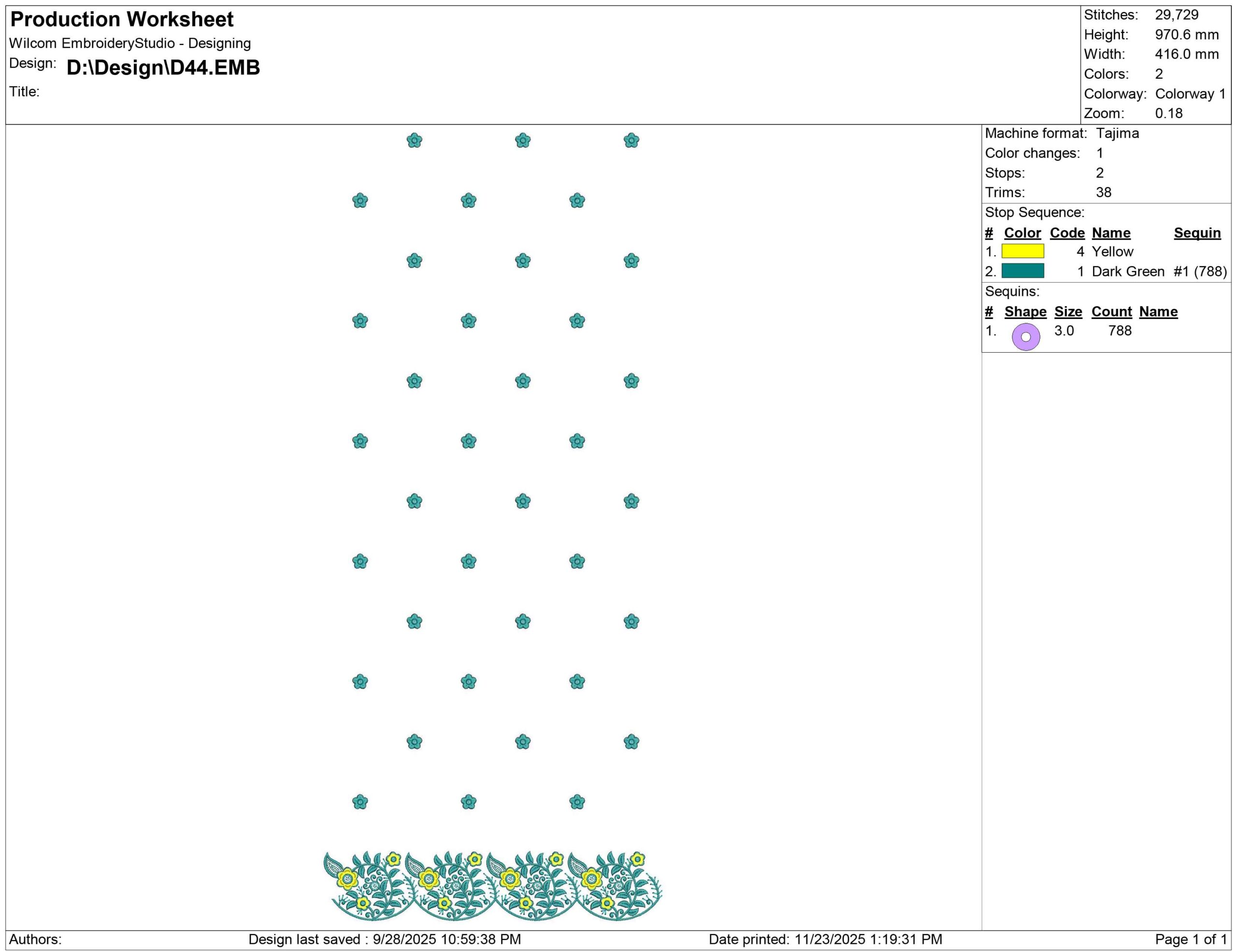Click the Count column header
1237x952 pixels.
coord(1111,312)
